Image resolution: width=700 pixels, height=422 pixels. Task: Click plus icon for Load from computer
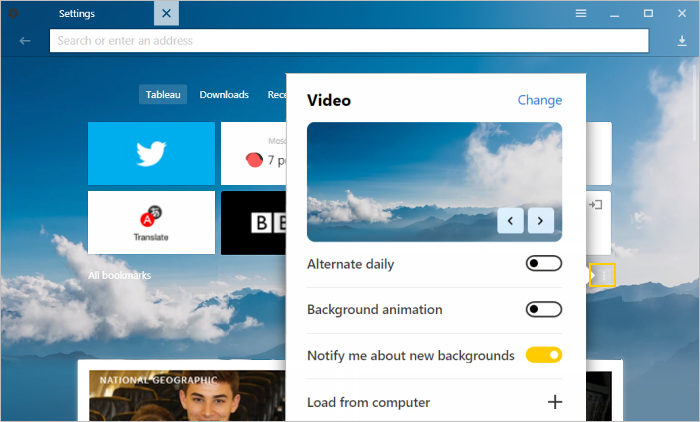(x=555, y=402)
